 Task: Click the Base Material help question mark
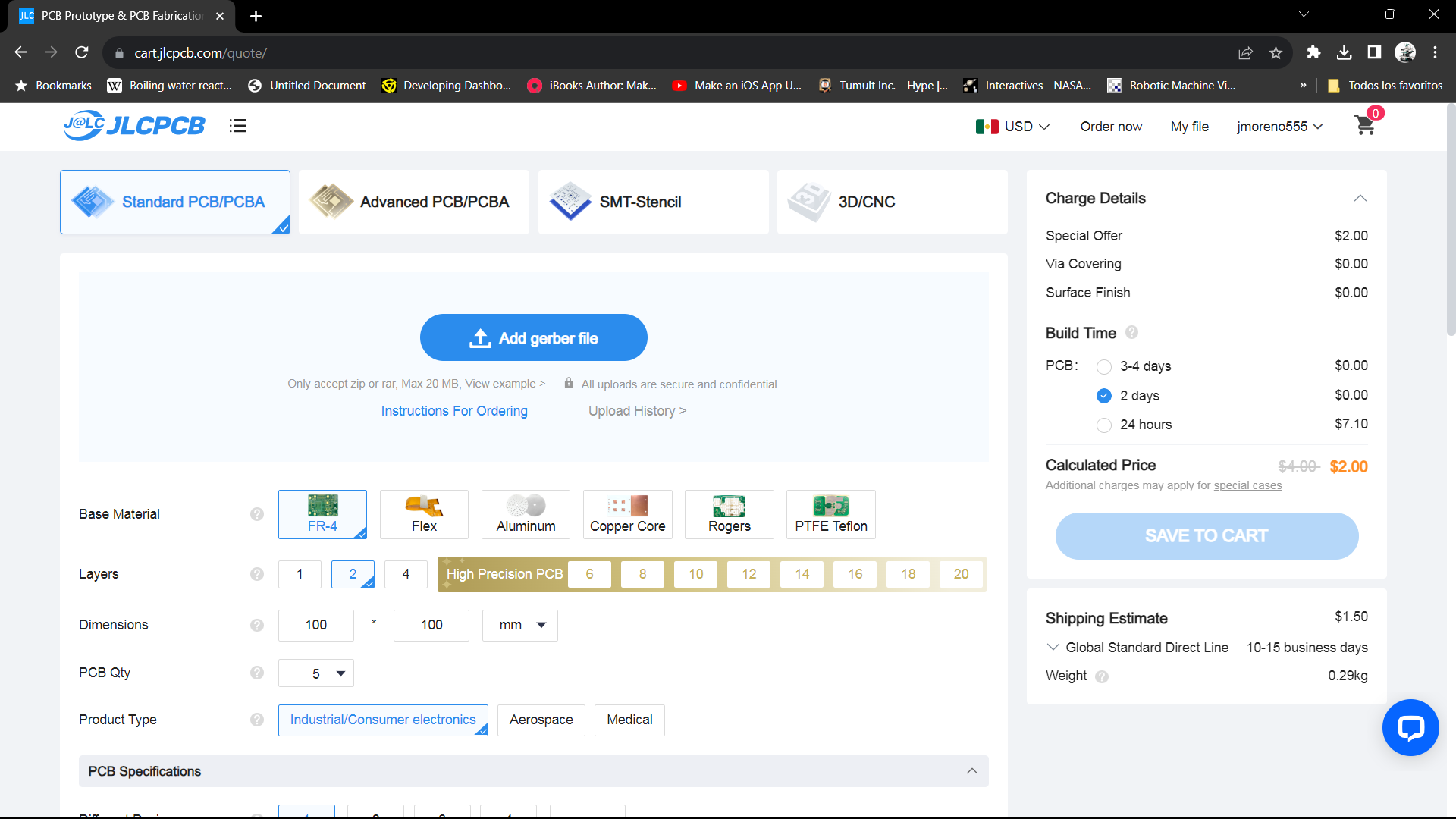(257, 514)
